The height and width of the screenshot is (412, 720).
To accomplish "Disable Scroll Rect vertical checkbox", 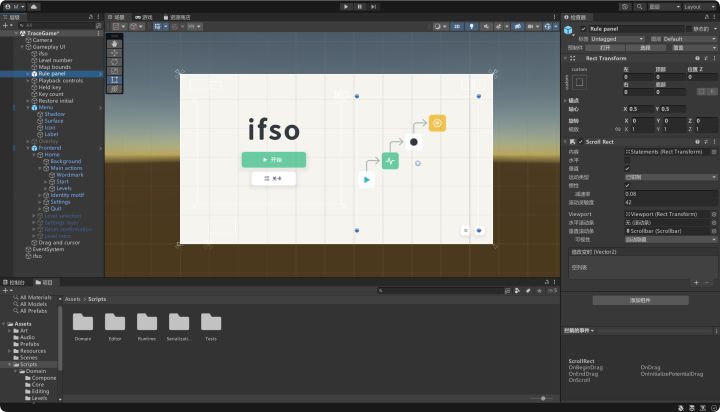I will [x=627, y=169].
